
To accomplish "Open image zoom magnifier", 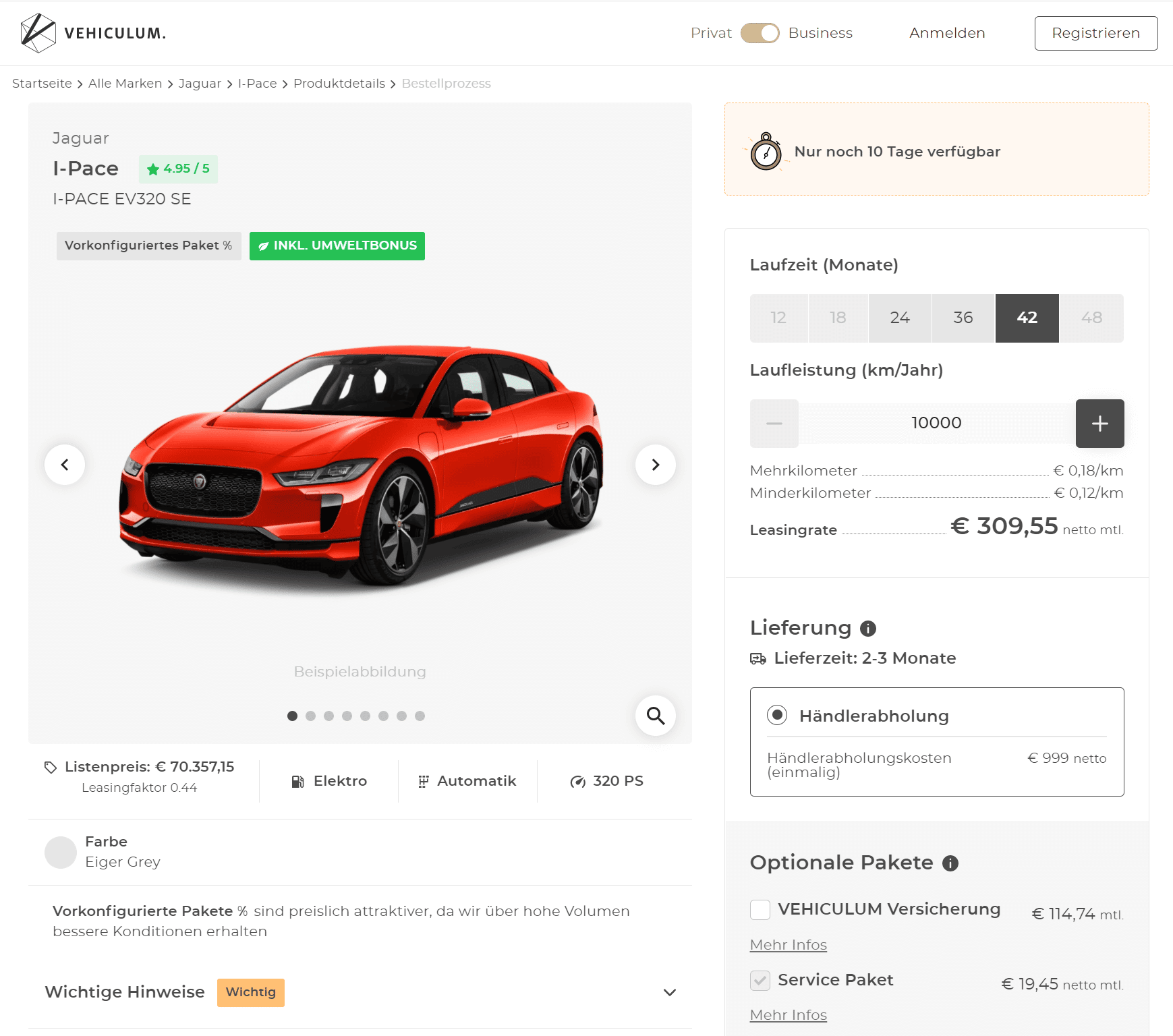I will (656, 716).
